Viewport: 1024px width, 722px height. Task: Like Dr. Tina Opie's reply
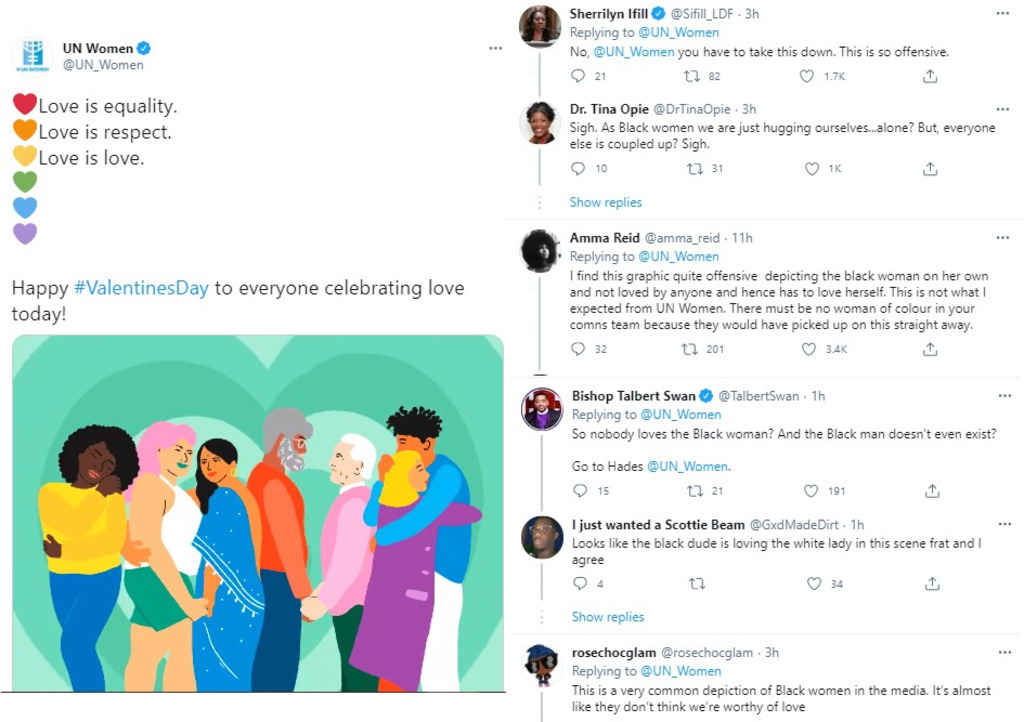click(x=812, y=169)
